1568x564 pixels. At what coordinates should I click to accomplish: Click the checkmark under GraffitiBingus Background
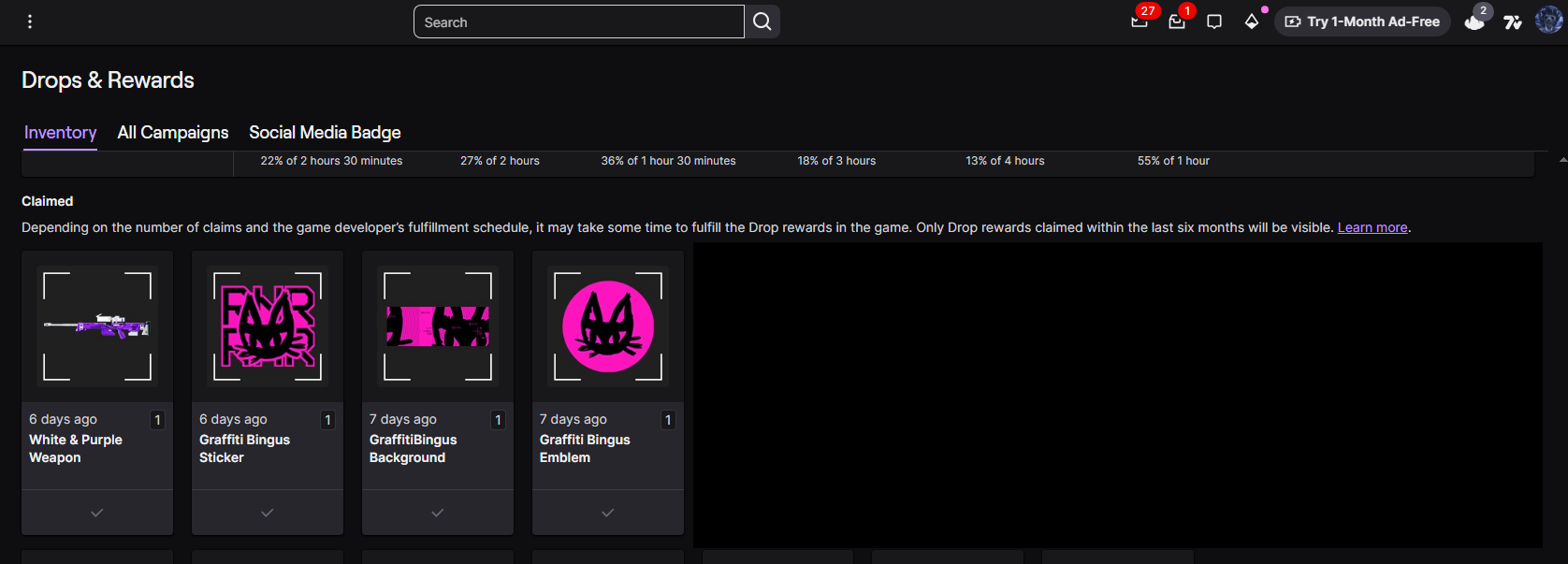coord(438,513)
